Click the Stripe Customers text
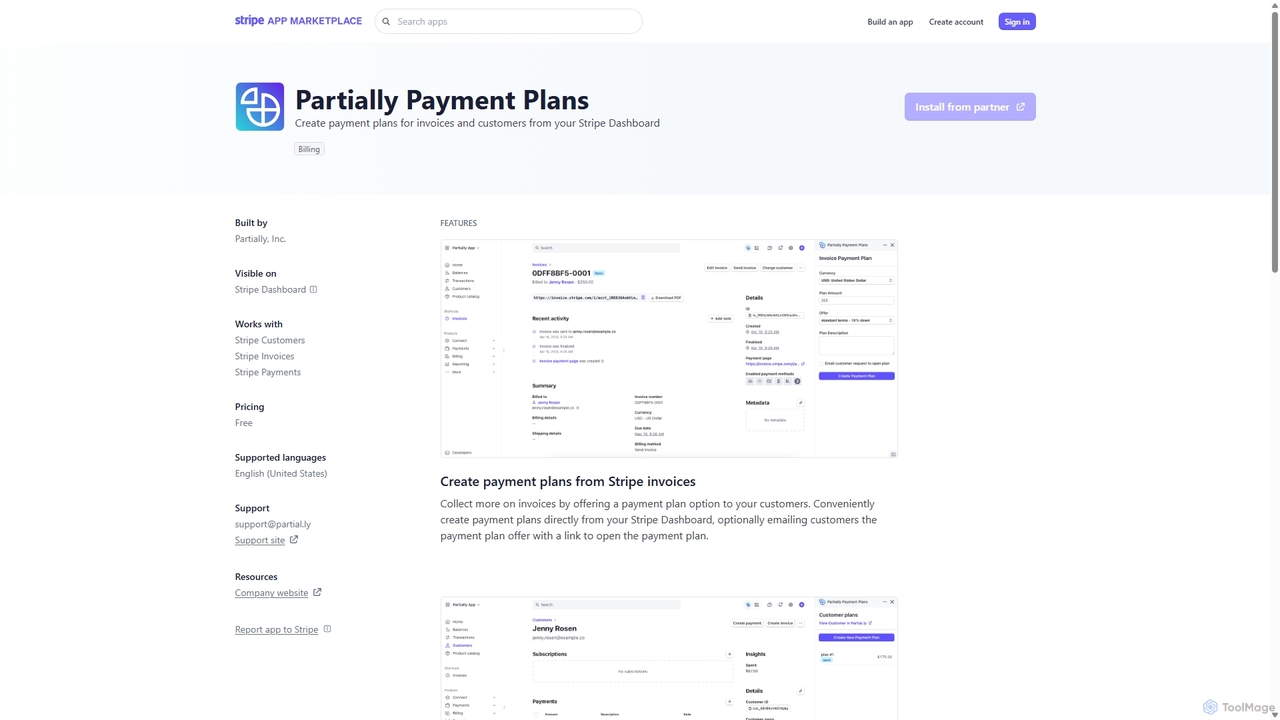Viewport: 1280px width, 720px height. click(270, 340)
